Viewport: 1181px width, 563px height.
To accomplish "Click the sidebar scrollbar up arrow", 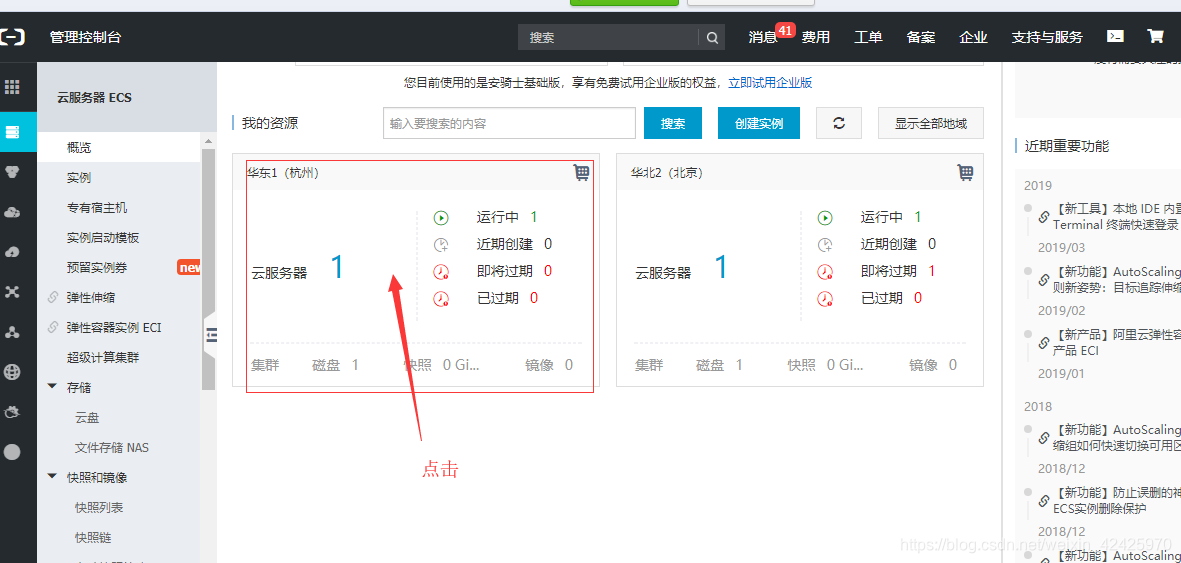I will point(209,140).
